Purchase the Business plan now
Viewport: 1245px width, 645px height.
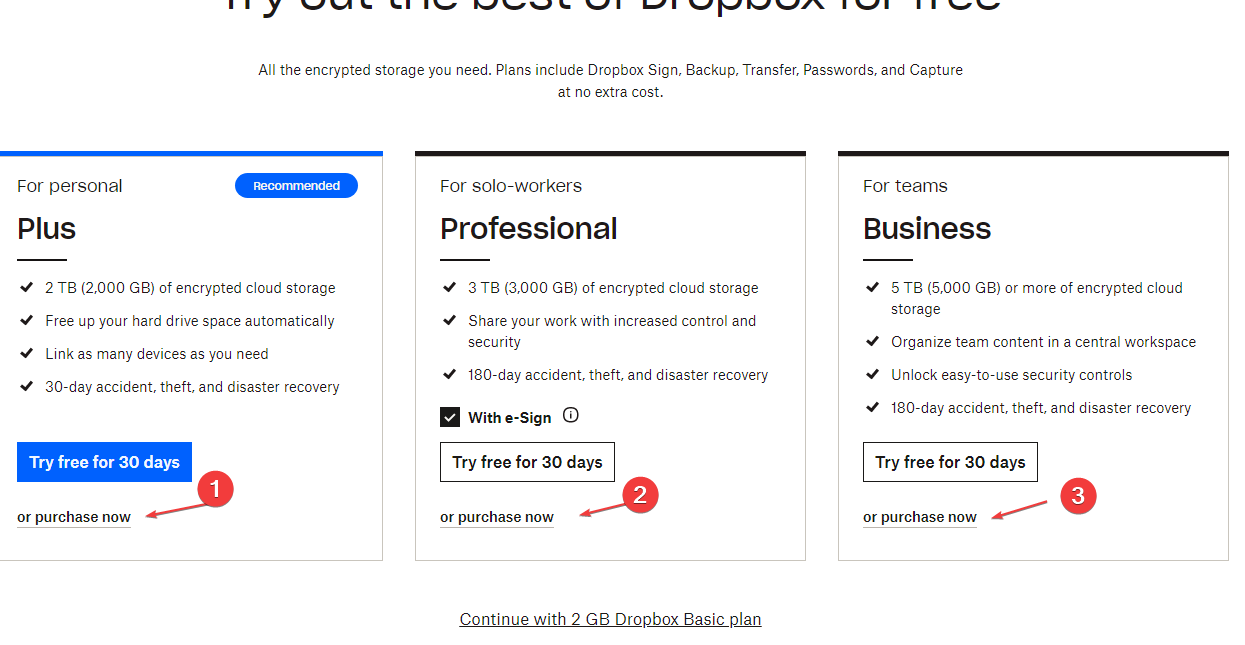click(x=920, y=517)
